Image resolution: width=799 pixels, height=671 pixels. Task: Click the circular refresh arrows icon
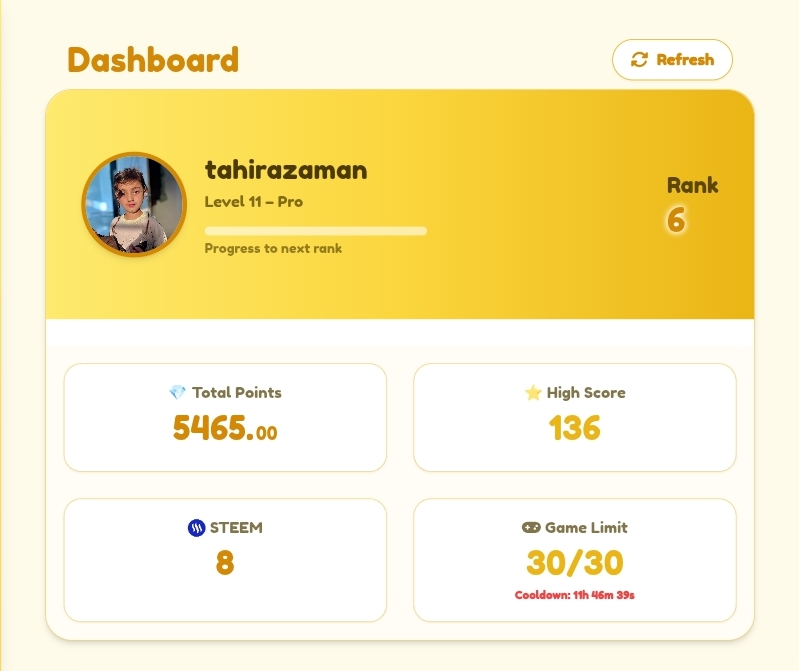pos(639,60)
